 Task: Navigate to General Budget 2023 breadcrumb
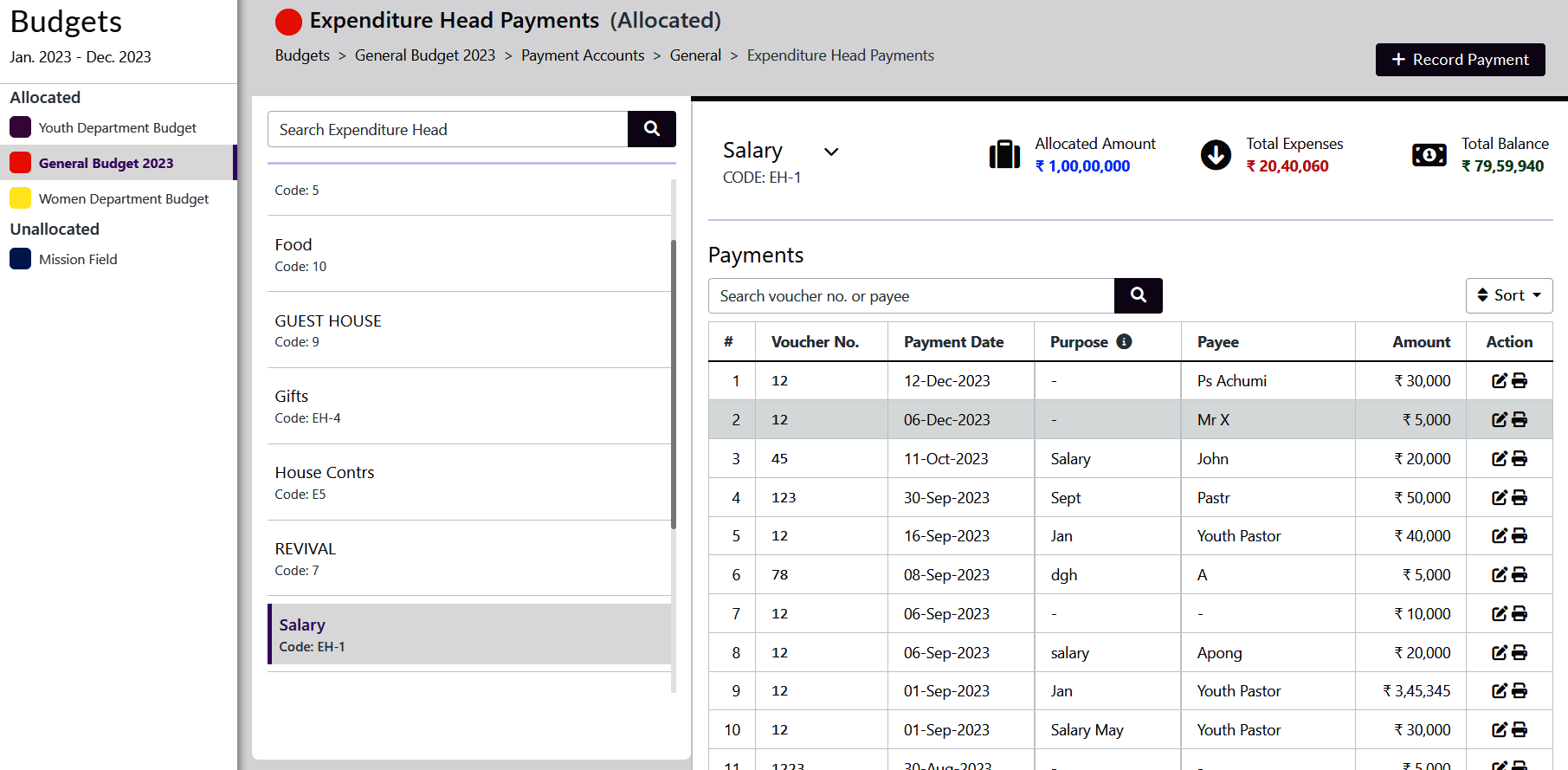pos(424,55)
